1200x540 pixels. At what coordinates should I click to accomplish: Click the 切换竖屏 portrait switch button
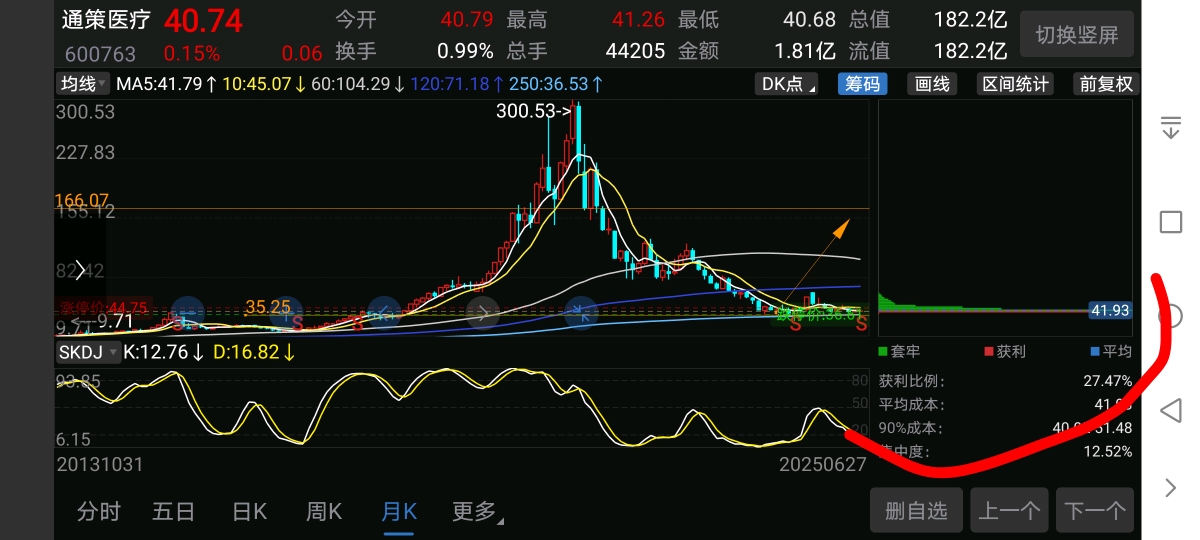(x=1077, y=36)
